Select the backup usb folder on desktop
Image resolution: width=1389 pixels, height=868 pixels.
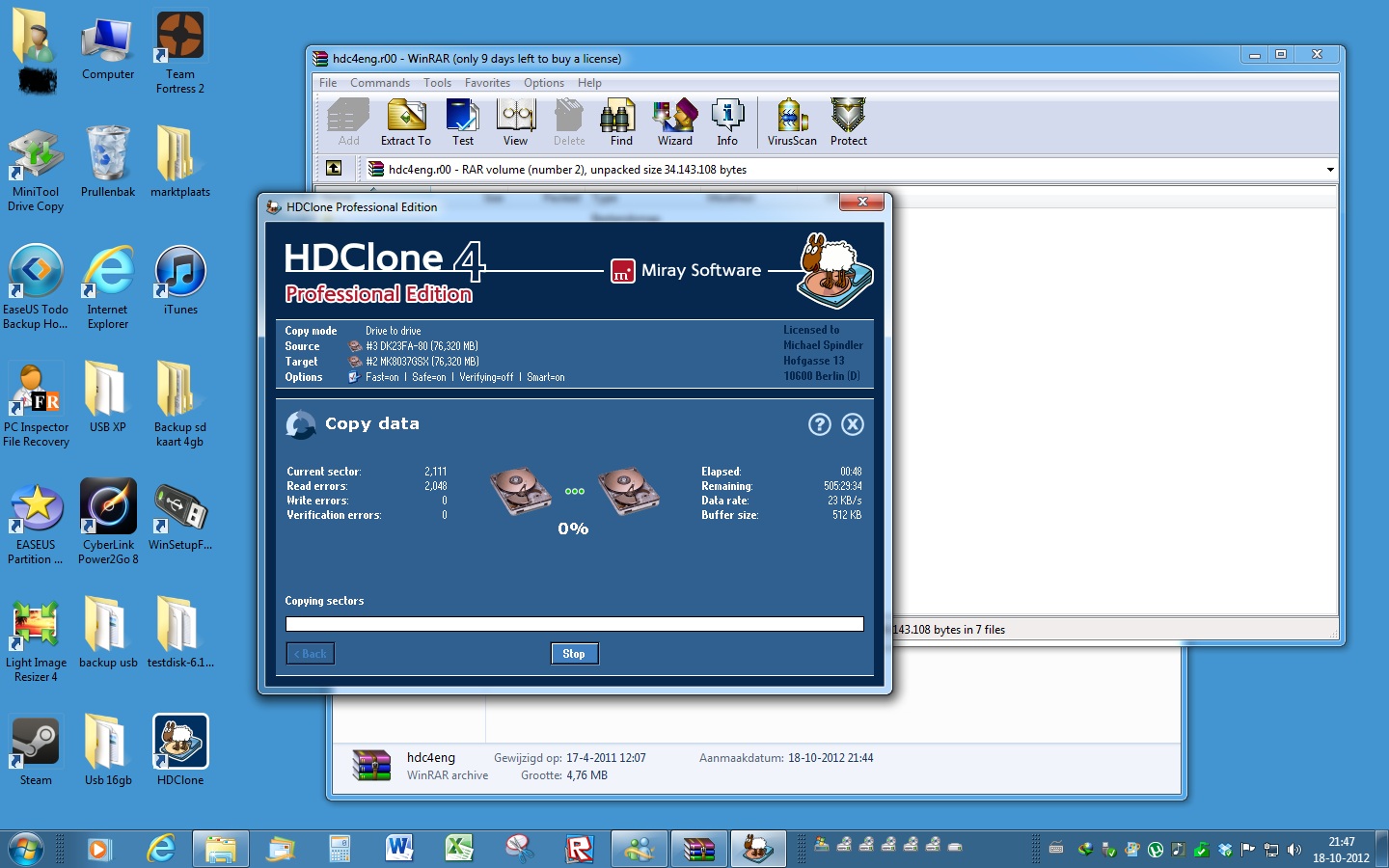pos(108,633)
